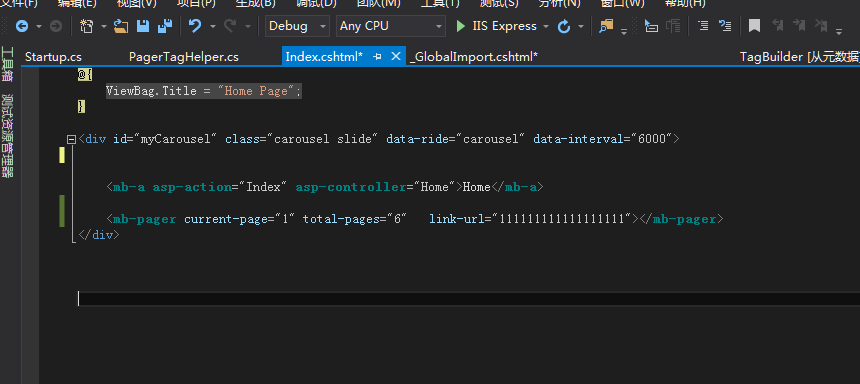Click the toolbar icon right of Find overflow
This screenshot has width=860, height=384.
tap(651, 26)
